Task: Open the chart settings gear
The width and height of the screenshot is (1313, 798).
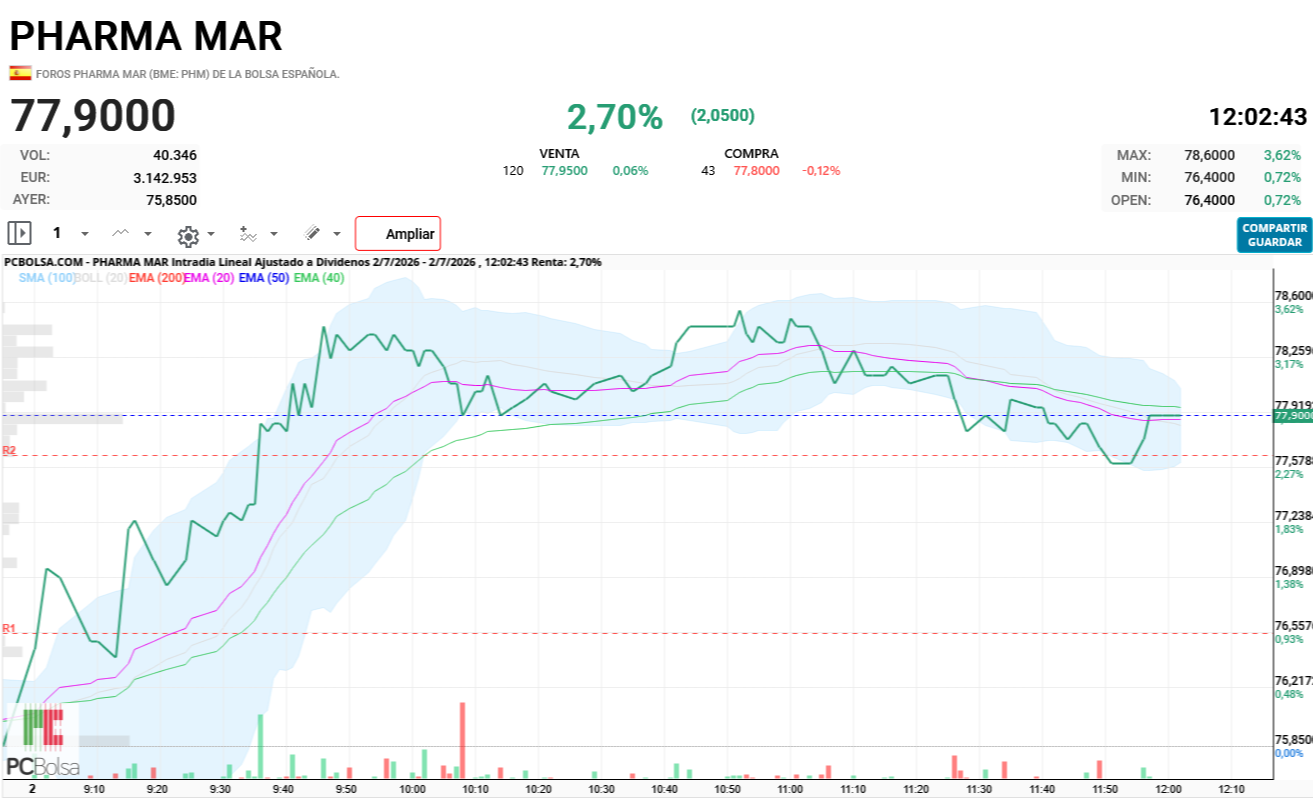Action: click(188, 236)
